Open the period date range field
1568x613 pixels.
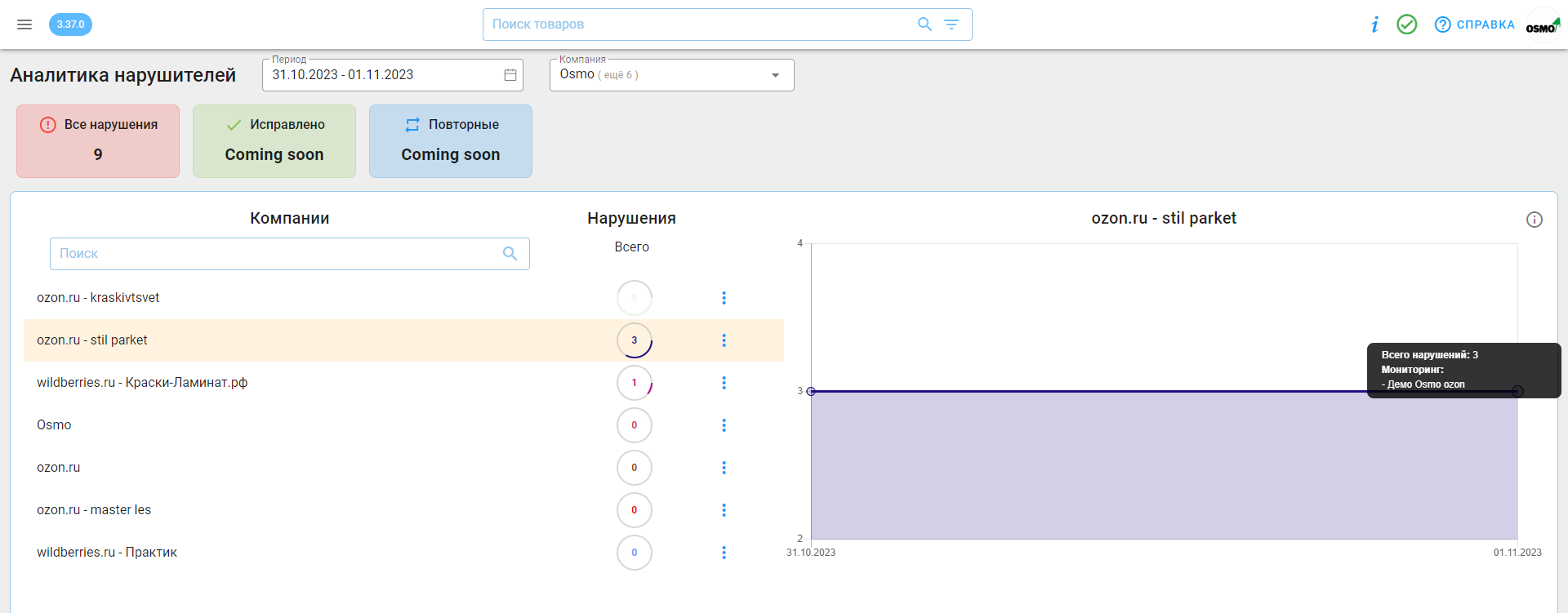[392, 75]
